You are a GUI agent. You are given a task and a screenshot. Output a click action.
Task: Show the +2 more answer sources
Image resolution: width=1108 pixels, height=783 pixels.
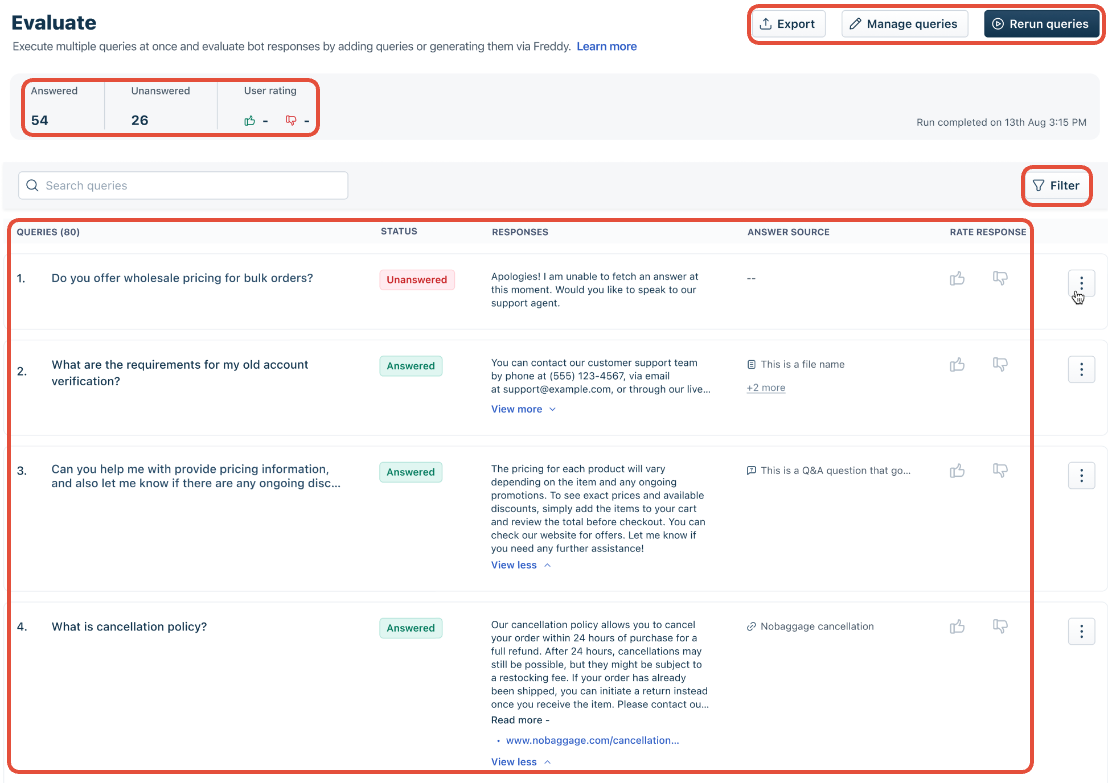766,388
